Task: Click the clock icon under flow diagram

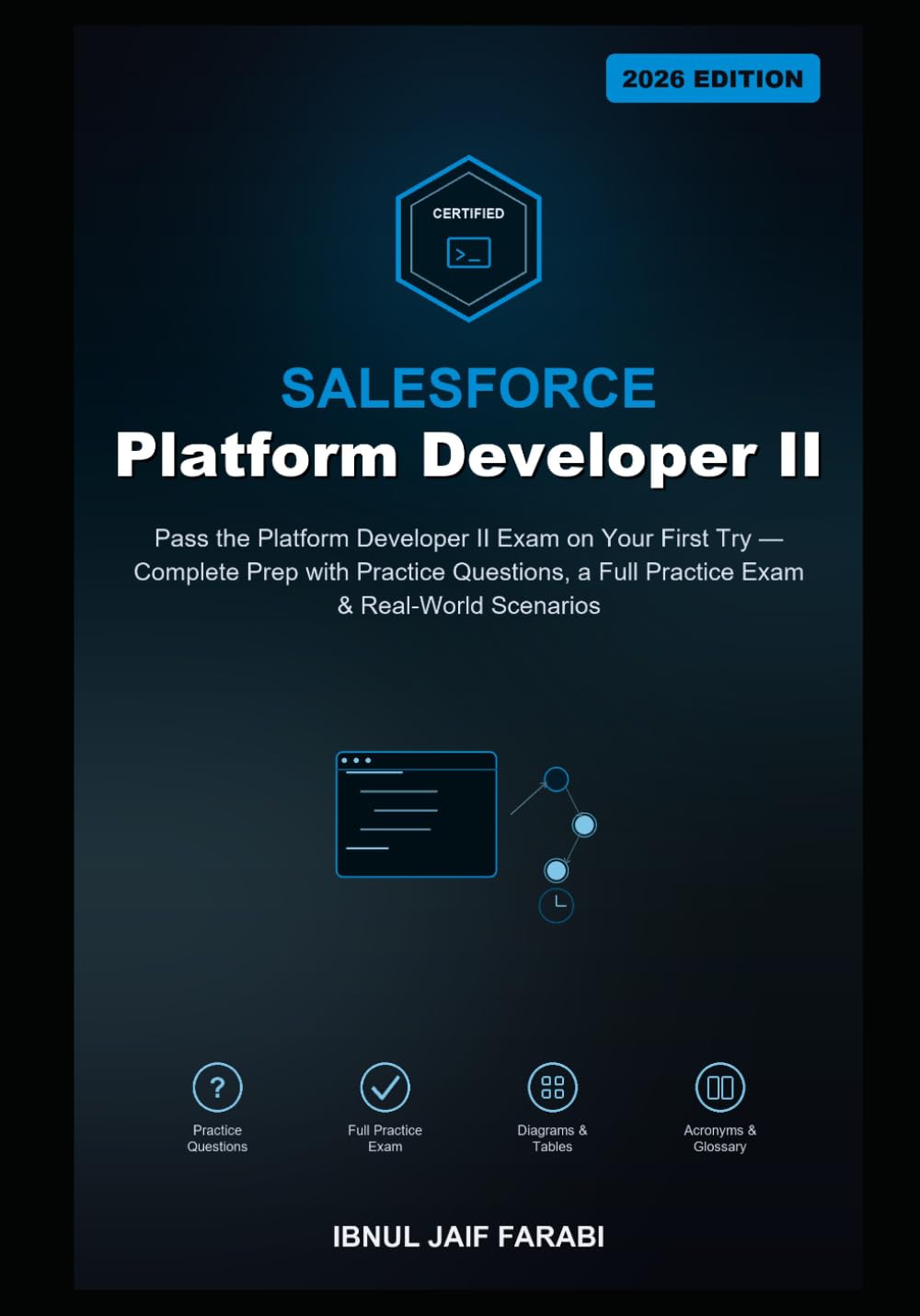Action: (x=556, y=906)
